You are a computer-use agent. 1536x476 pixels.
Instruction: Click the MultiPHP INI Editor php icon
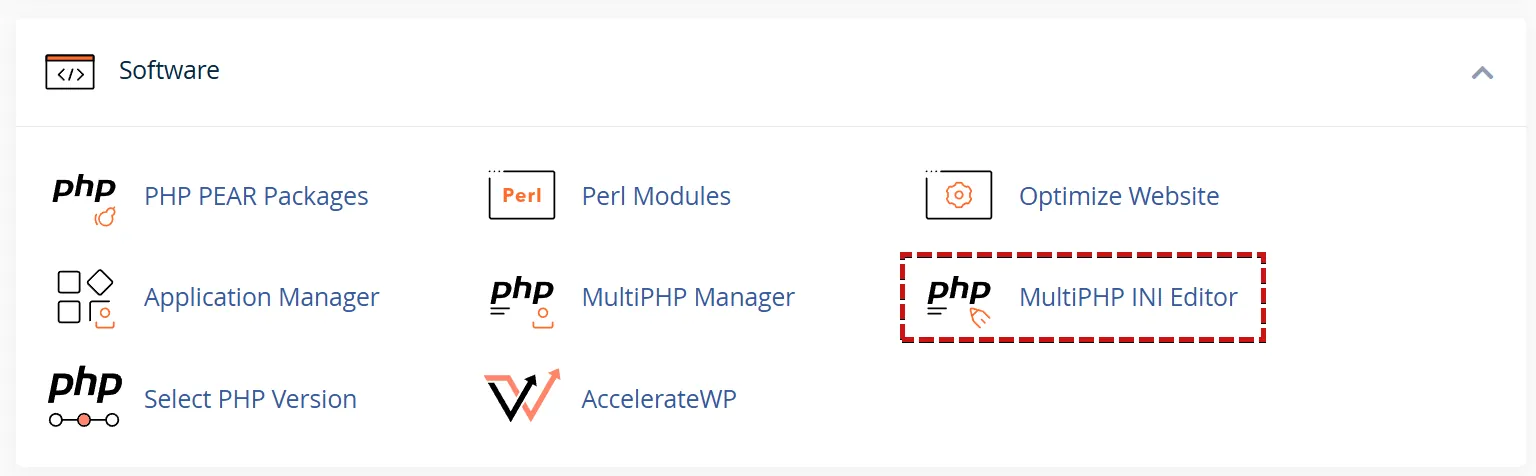point(958,300)
